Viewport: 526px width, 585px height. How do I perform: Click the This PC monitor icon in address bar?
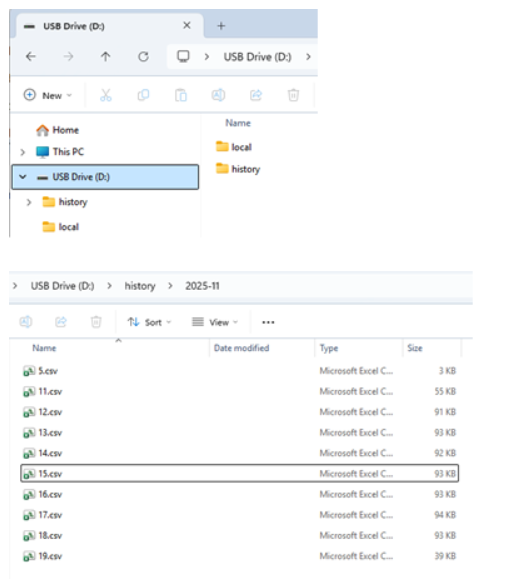[x=183, y=56]
